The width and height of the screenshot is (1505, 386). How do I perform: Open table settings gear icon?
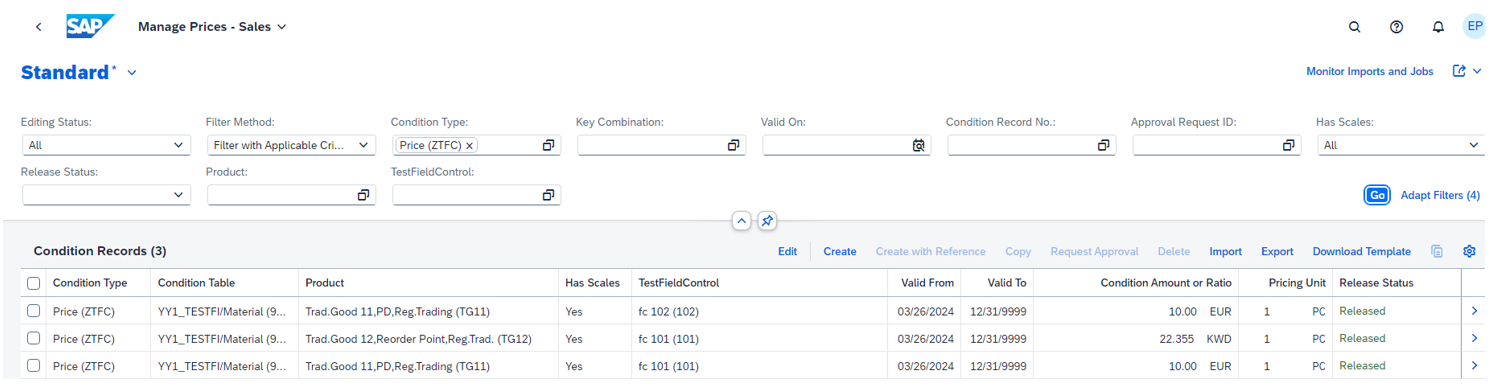pyautogui.click(x=1469, y=251)
